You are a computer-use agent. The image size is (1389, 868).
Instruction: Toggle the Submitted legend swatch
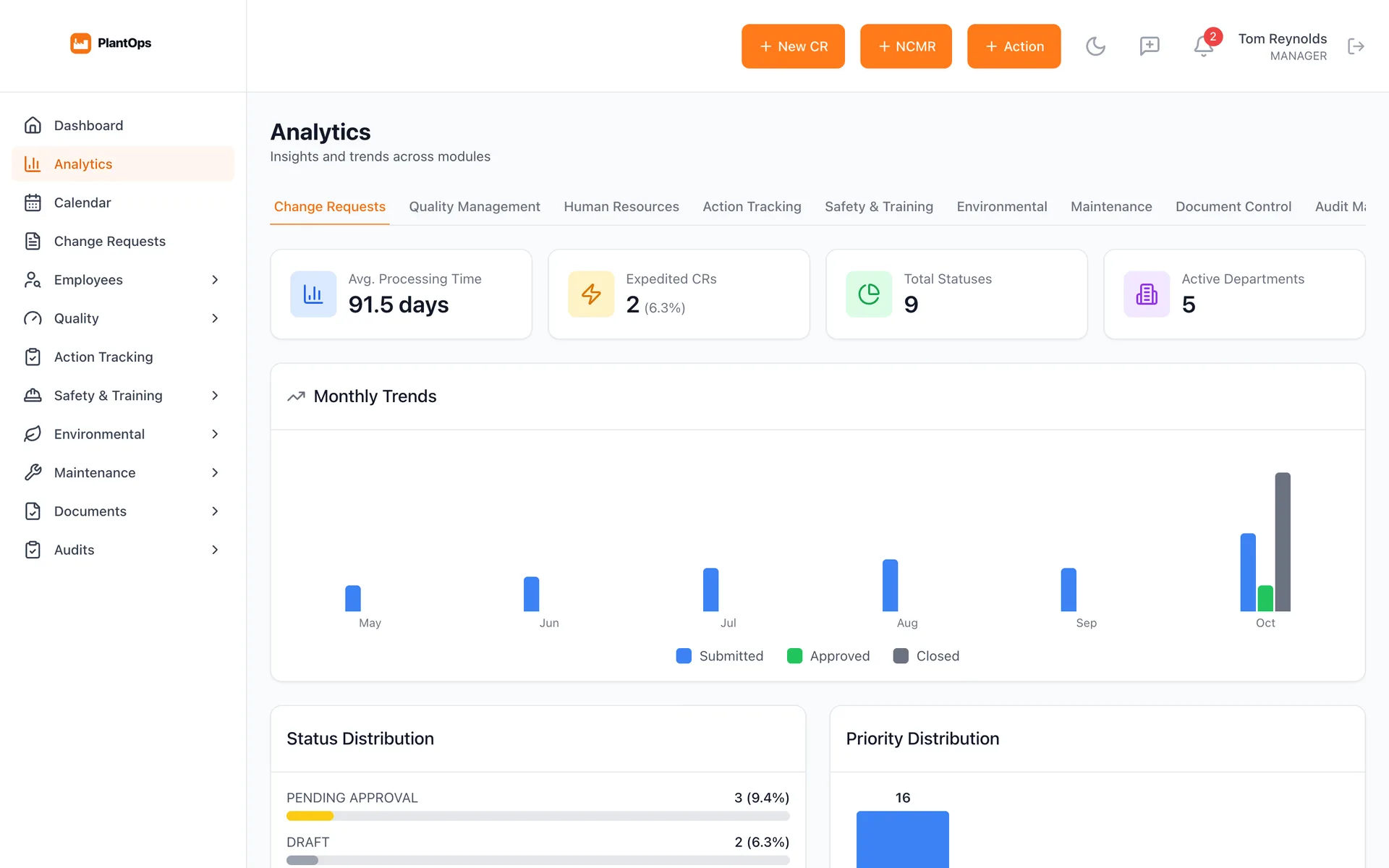coord(684,656)
